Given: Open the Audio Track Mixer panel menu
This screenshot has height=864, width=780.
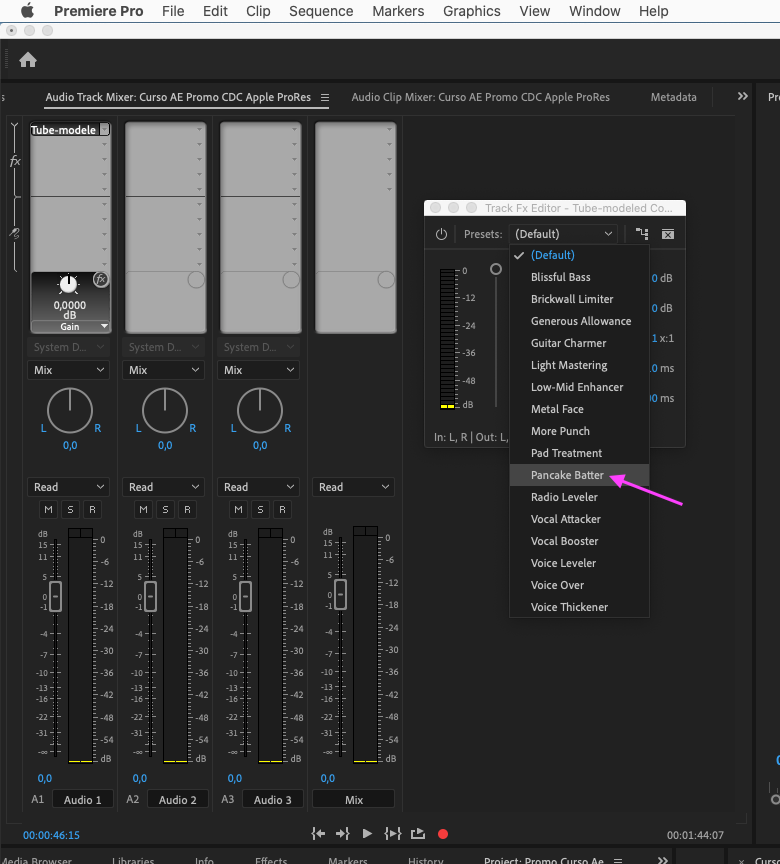Looking at the screenshot, I should tap(324, 98).
